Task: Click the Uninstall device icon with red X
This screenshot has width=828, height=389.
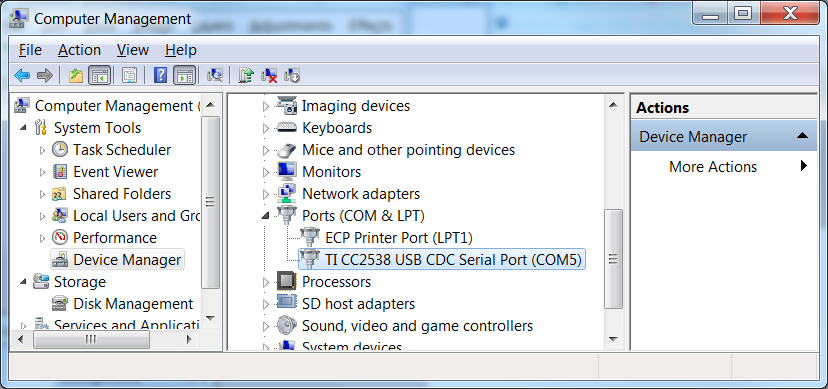Action: 270,75
